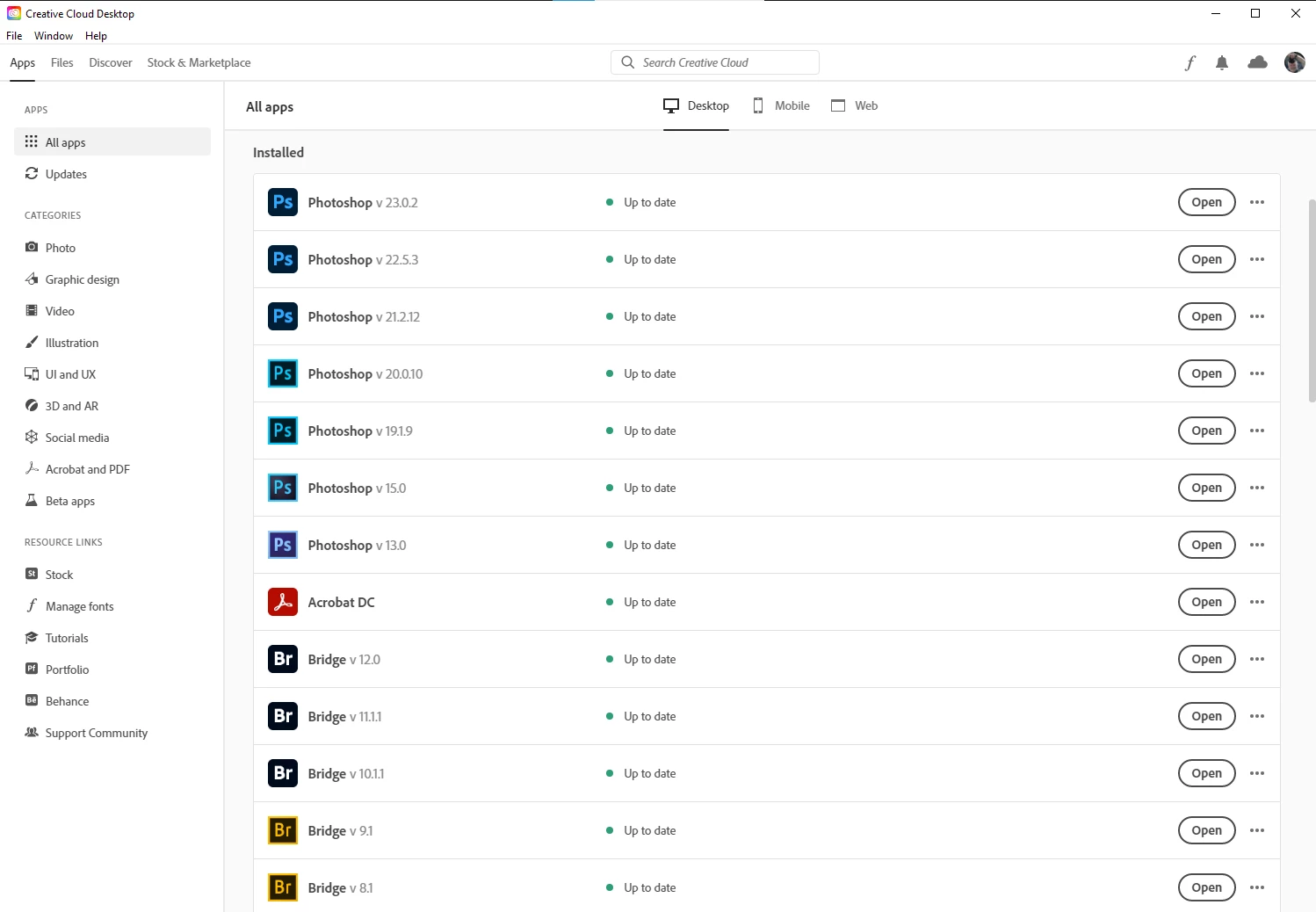Select the 3D and AR category
The image size is (1316, 912).
[x=112, y=406]
